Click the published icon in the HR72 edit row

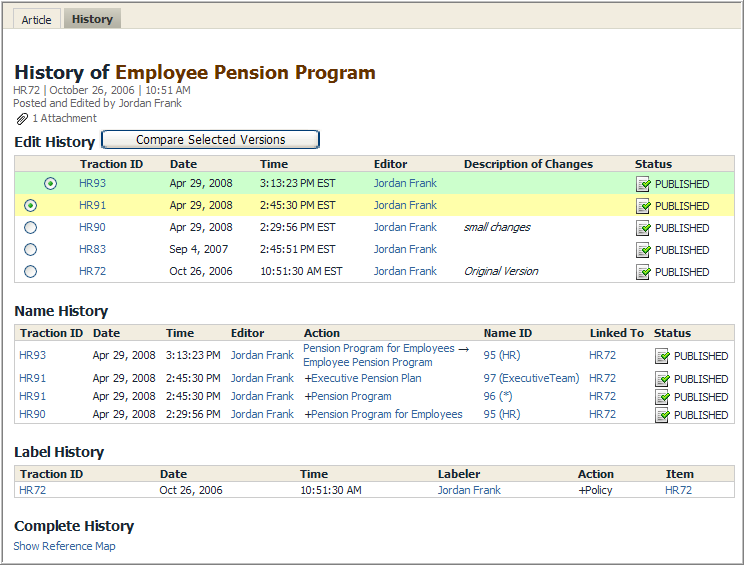(x=644, y=272)
